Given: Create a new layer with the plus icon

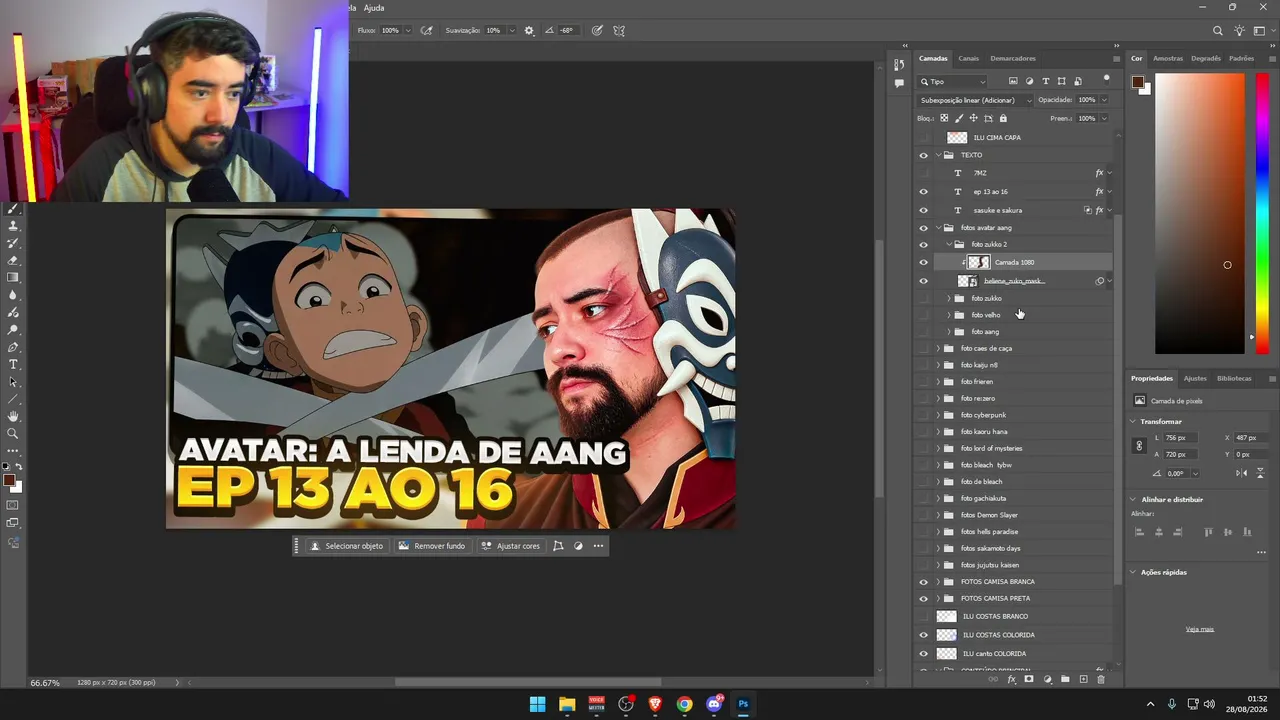Looking at the screenshot, I should [1083, 679].
